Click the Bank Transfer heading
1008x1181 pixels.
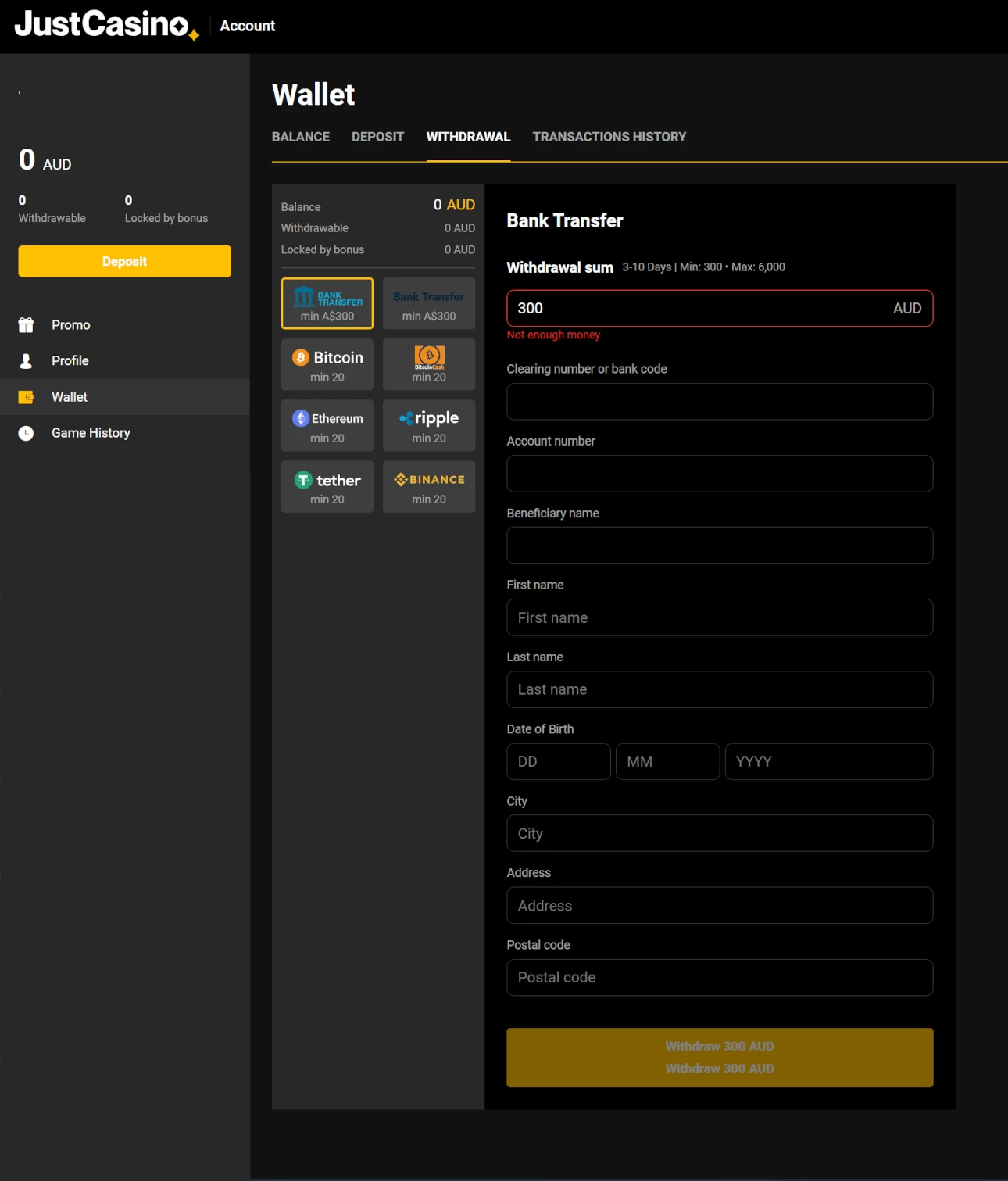point(565,220)
